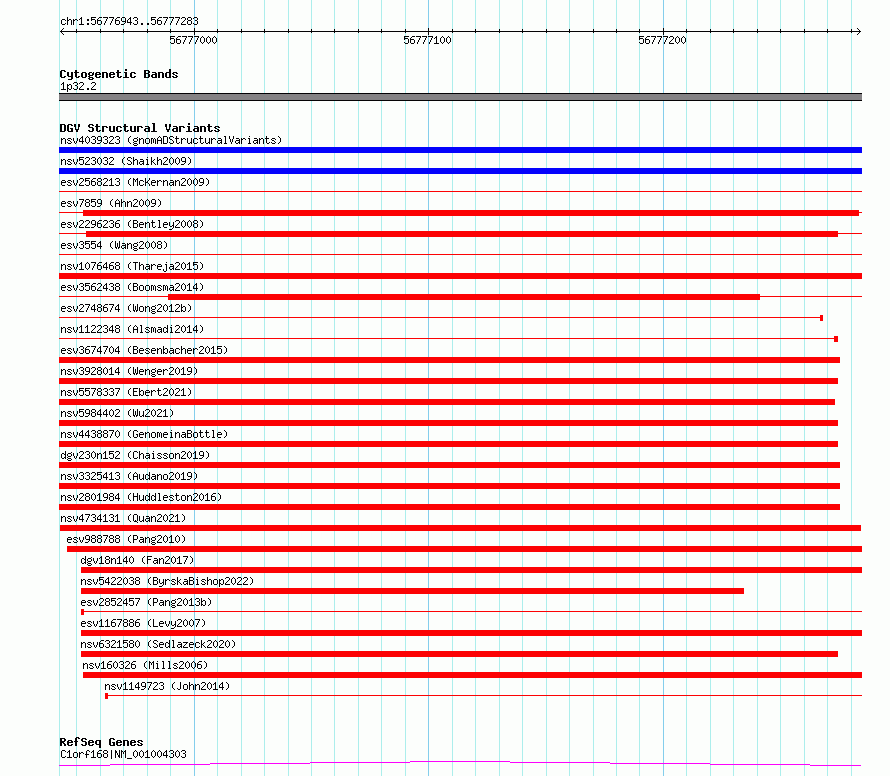Open variant esv2296236 (Bentley2008)
The image size is (890, 776).
tap(132, 224)
